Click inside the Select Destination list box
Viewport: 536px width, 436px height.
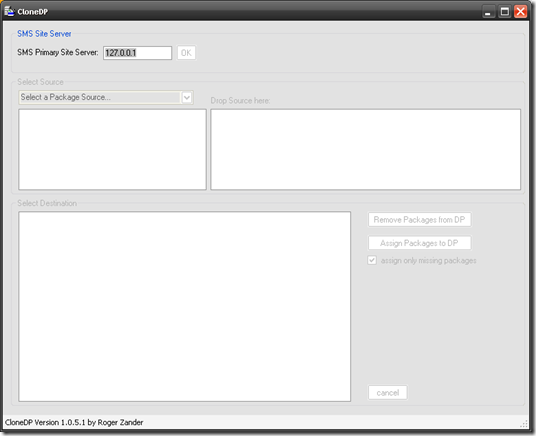click(185, 306)
